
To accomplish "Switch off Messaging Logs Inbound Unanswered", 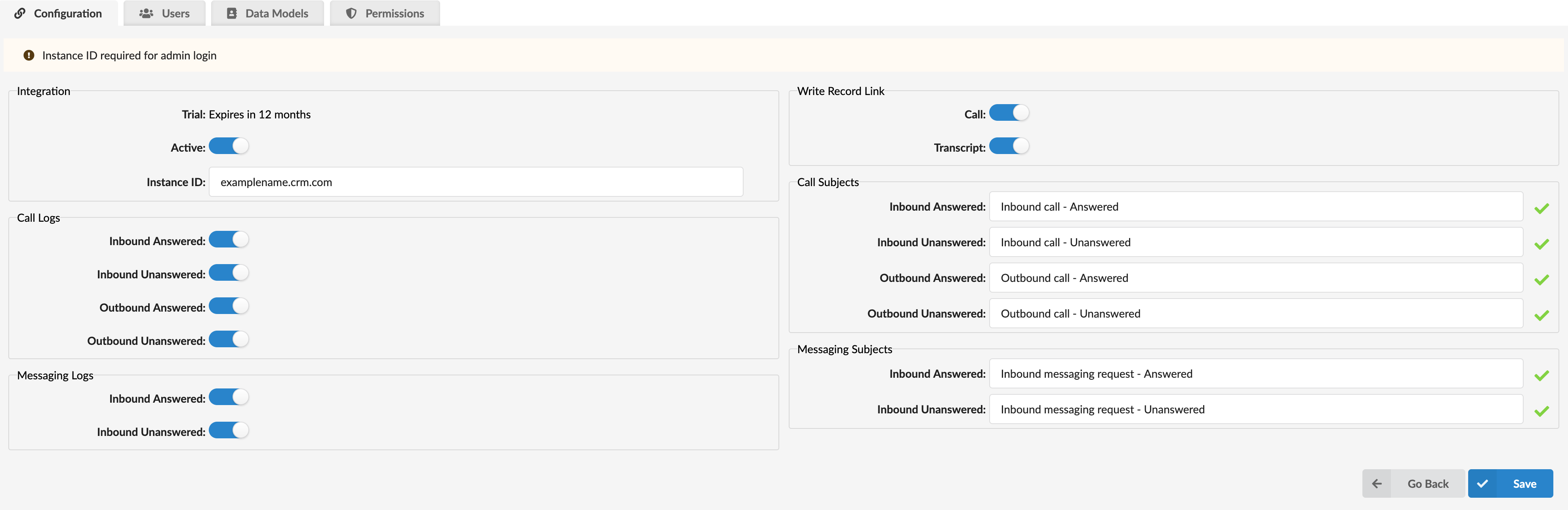I will coord(229,430).
